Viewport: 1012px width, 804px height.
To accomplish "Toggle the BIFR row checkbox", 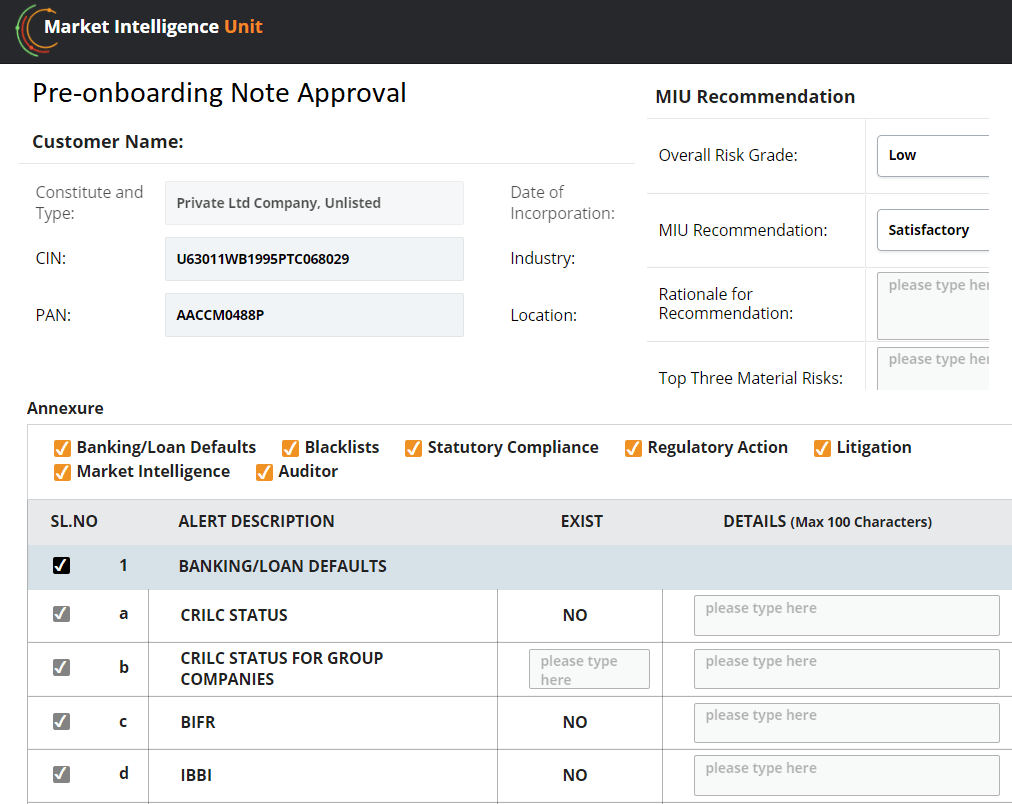I will point(62,721).
